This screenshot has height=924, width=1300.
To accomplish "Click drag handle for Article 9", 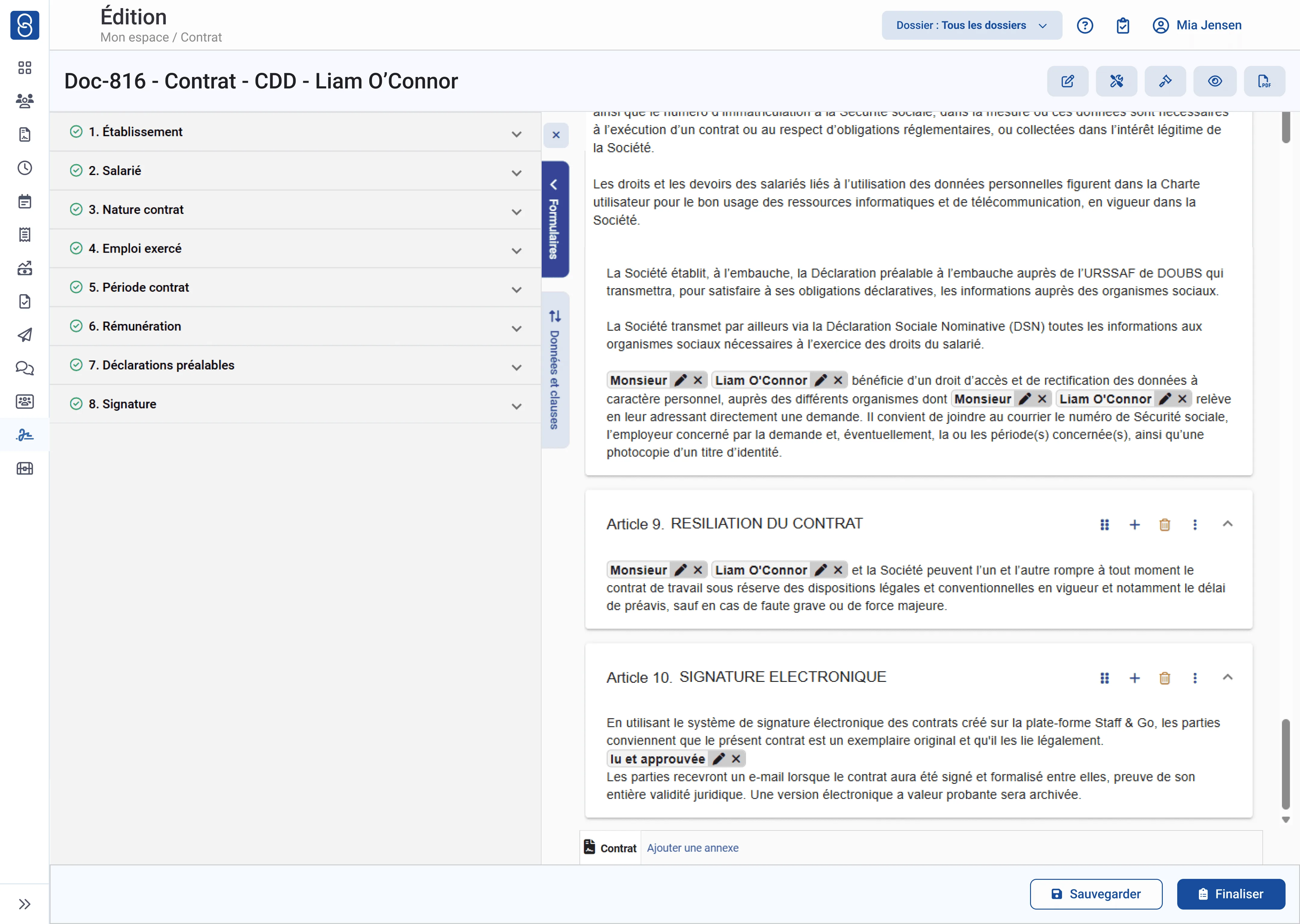I will click(x=1105, y=525).
